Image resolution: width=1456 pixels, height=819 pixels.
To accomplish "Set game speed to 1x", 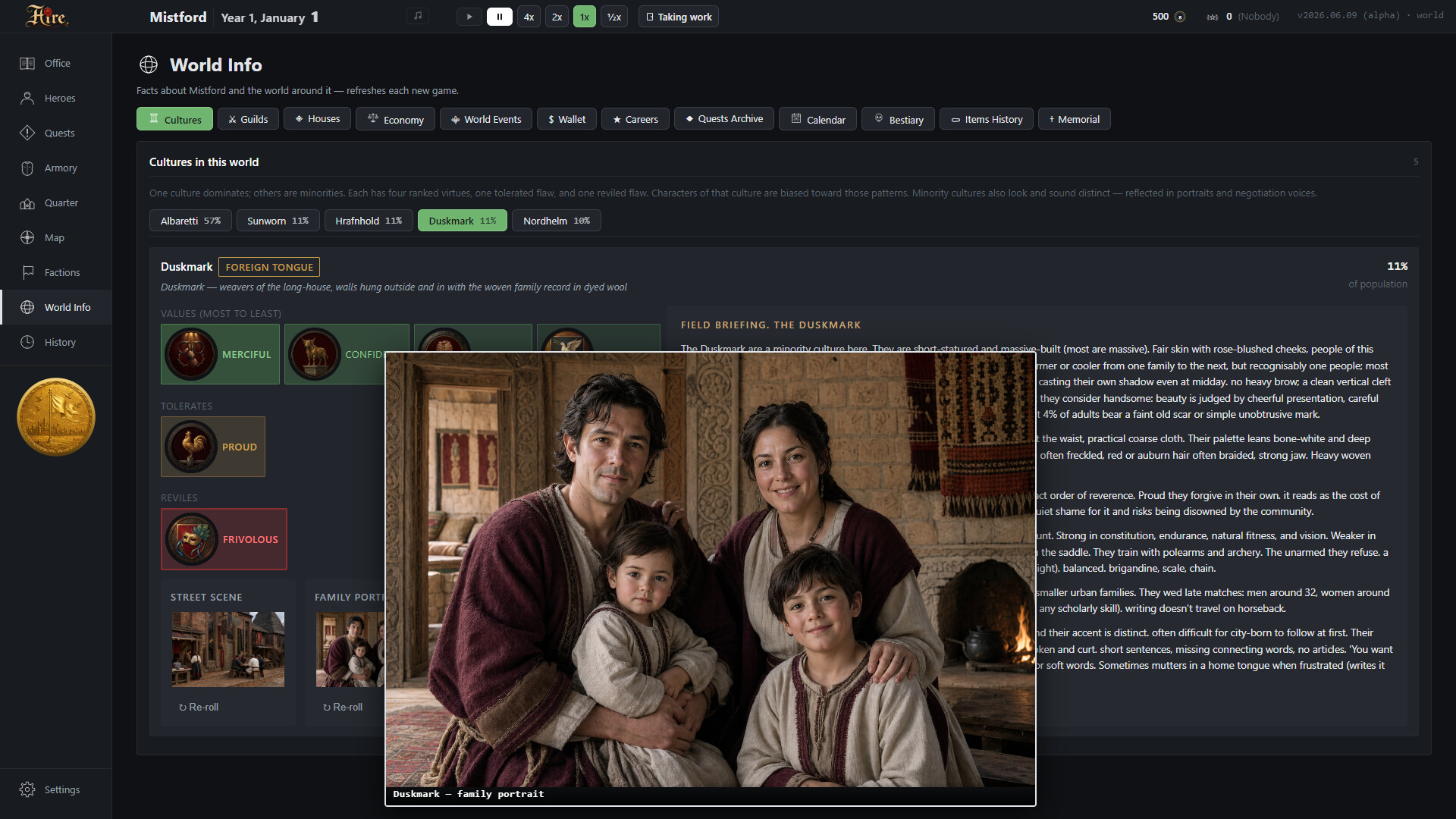I will point(585,17).
